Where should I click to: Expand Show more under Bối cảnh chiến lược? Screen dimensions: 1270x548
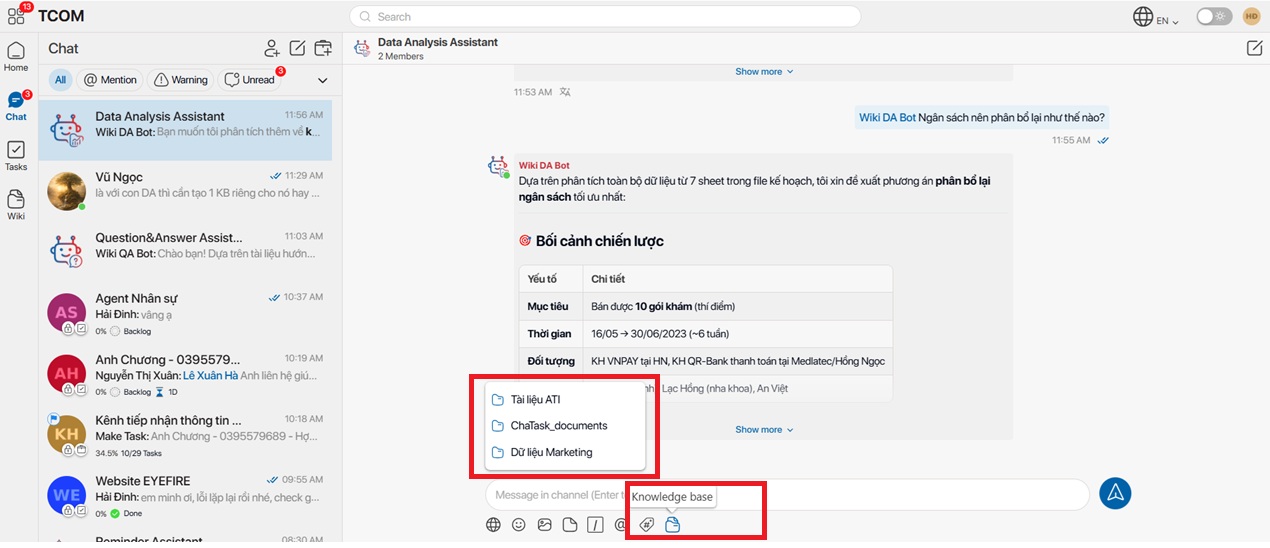coord(764,430)
